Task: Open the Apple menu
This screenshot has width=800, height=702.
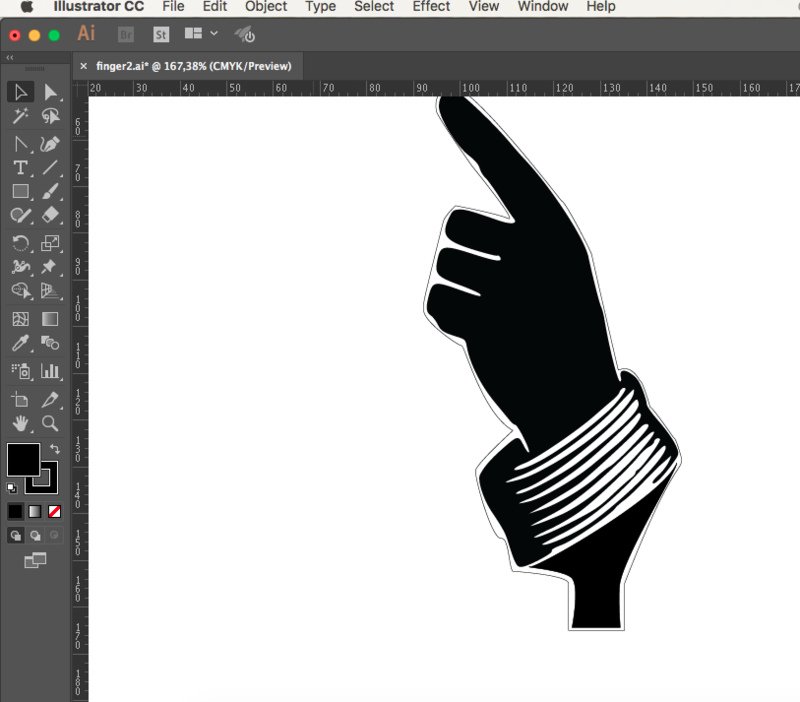Action: 27,7
